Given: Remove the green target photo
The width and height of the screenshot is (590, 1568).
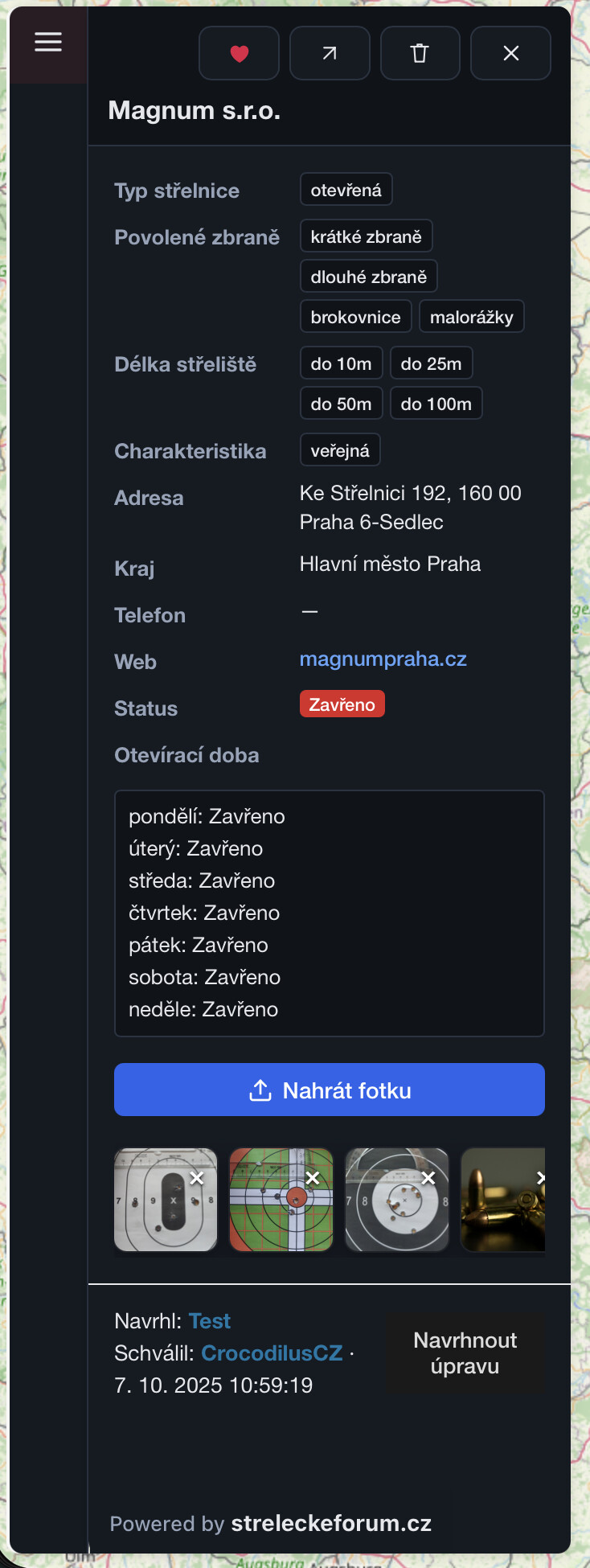Looking at the screenshot, I should pos(313,1178).
